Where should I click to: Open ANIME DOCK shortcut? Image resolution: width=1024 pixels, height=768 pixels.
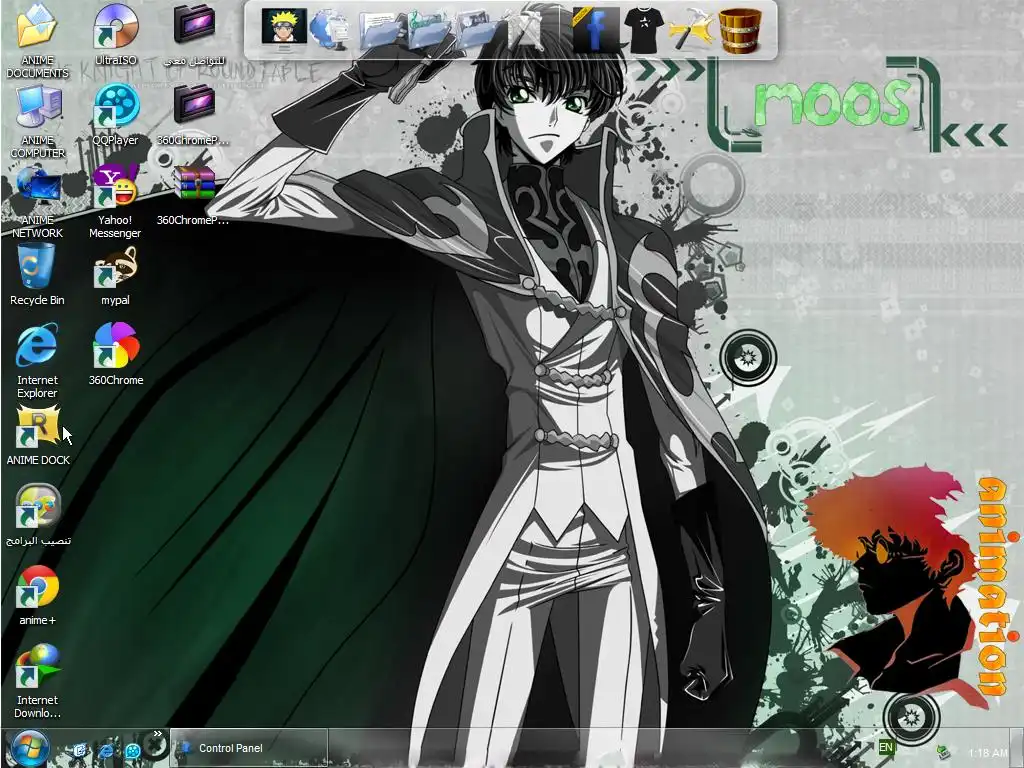tap(37, 426)
